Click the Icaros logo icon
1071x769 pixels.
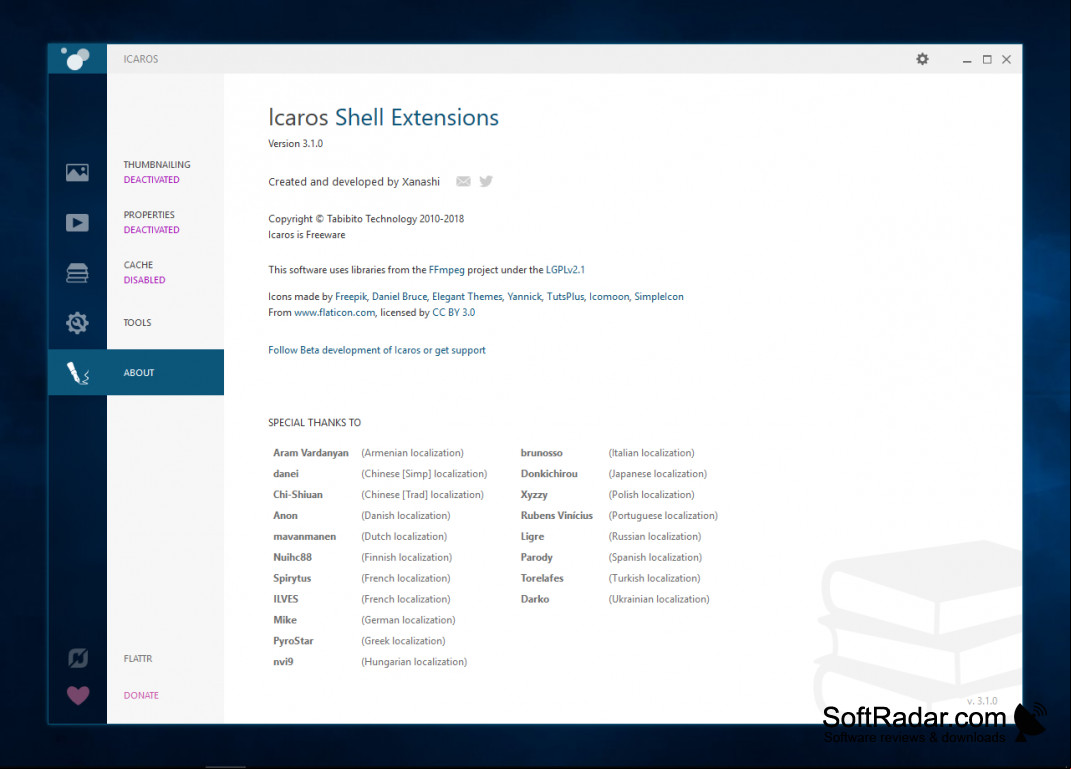(76, 59)
